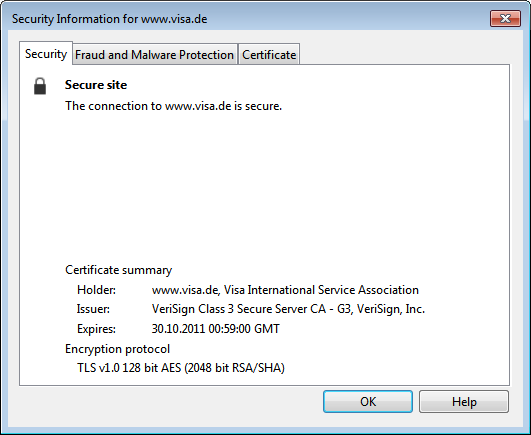The width and height of the screenshot is (531, 435).
Task: Click the 'Encryption protocol' heading
Action: click(x=118, y=349)
